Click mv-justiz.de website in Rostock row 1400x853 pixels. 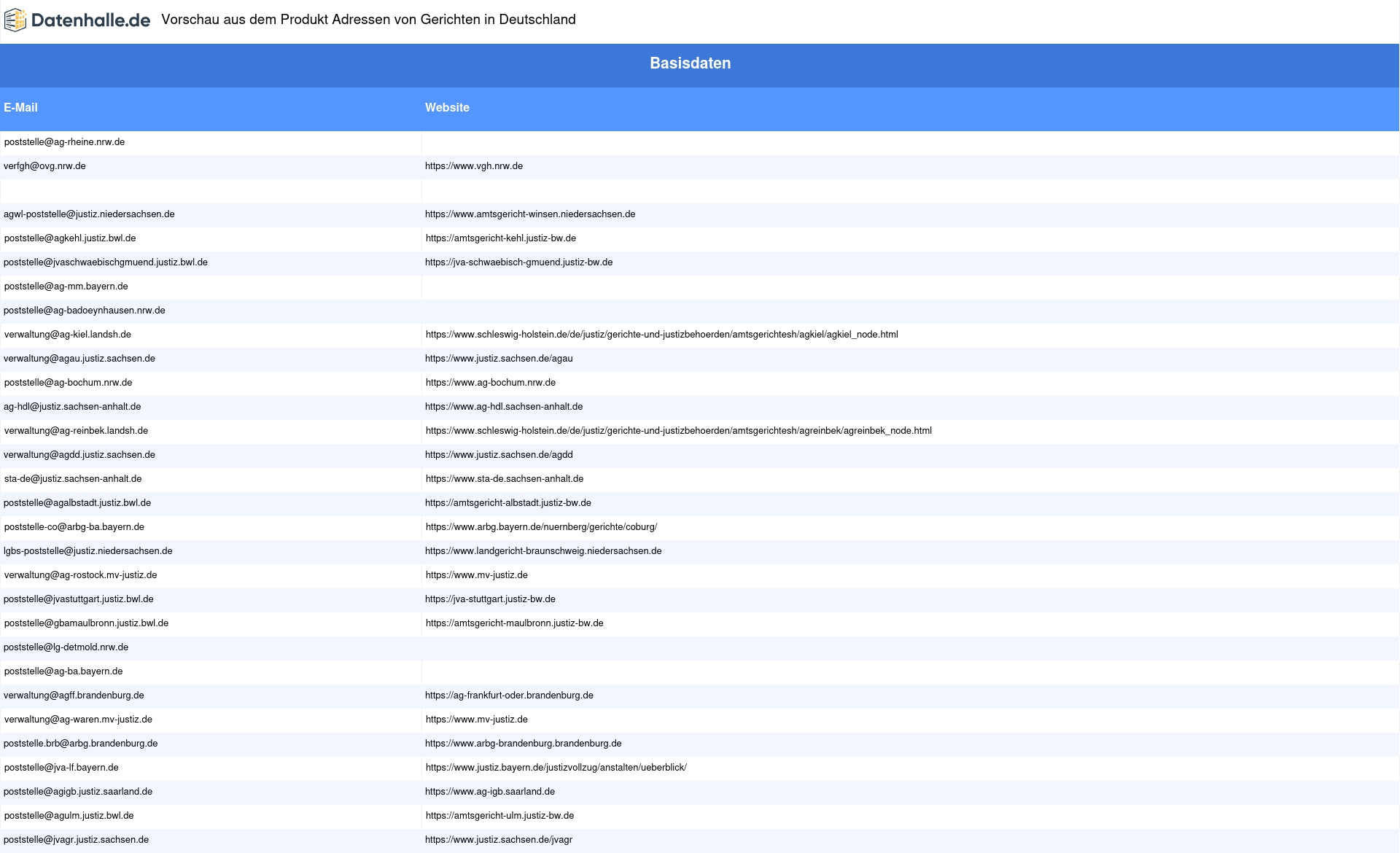point(477,575)
